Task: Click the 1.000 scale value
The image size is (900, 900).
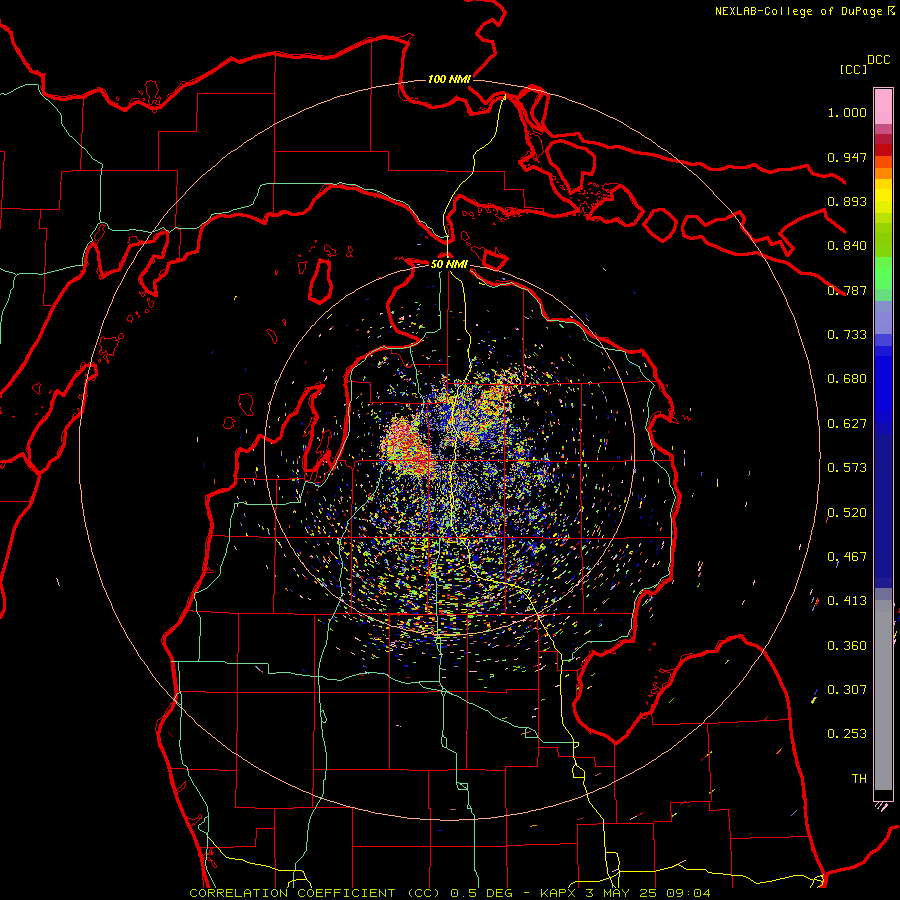Action: [x=847, y=112]
